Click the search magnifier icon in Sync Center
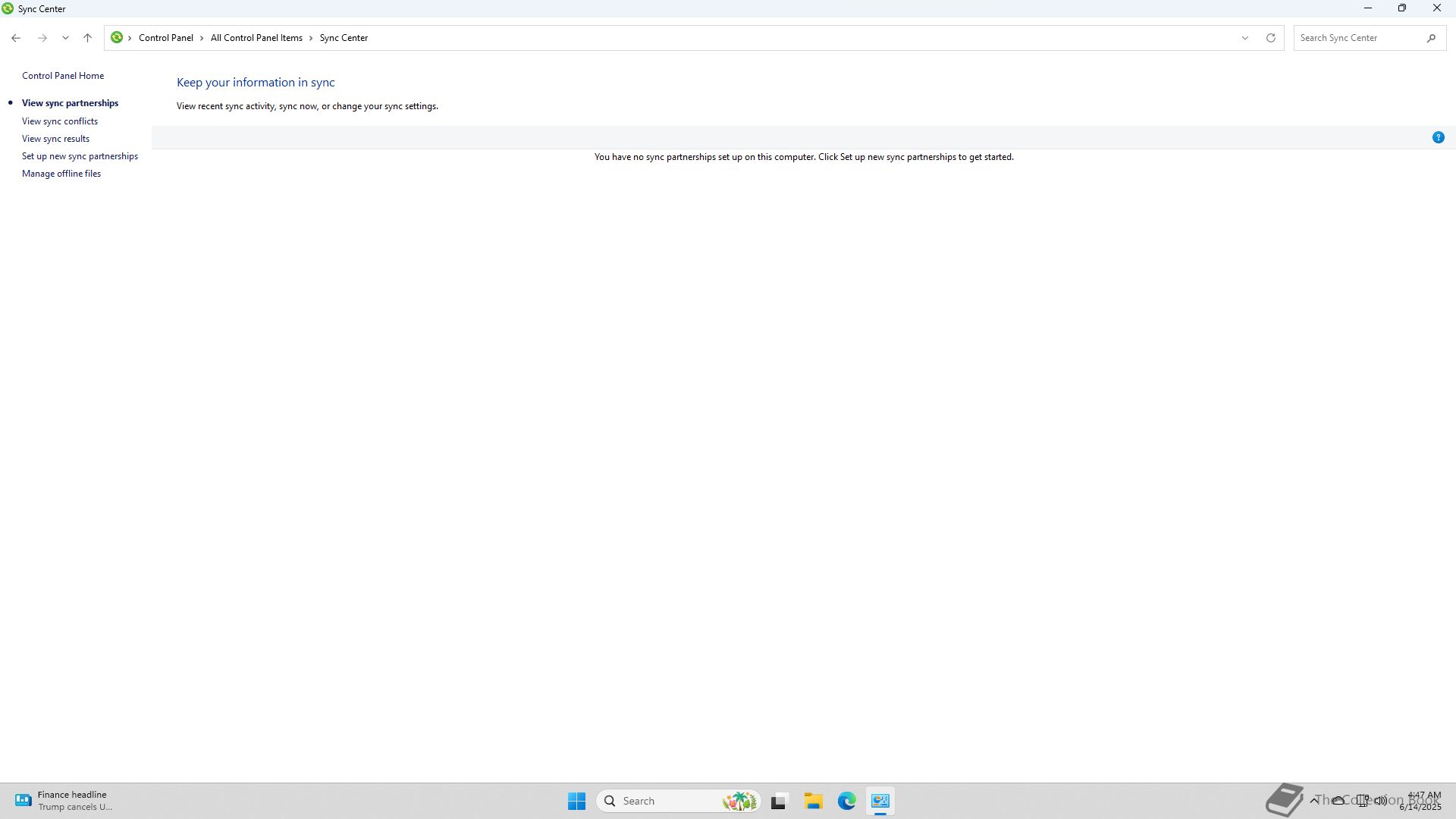 1431,38
